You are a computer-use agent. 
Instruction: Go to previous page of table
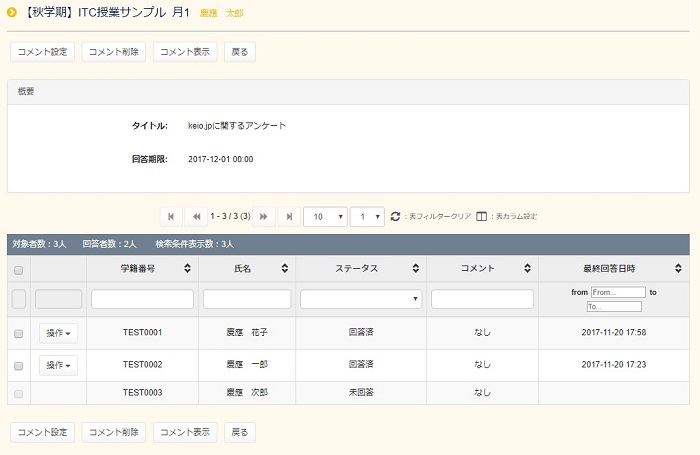pyautogui.click(x=196, y=217)
